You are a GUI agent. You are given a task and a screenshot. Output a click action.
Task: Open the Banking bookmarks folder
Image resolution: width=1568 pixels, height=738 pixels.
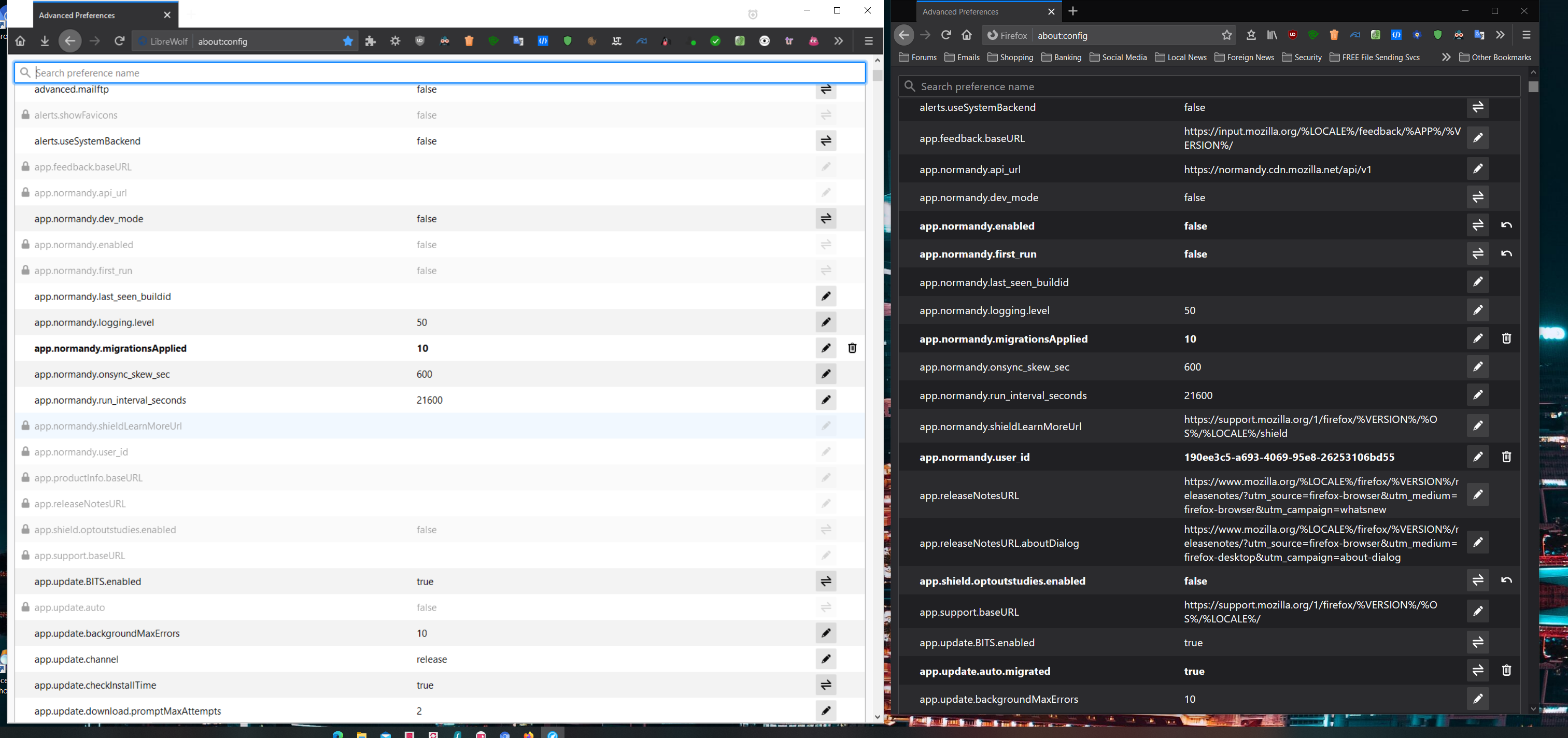(x=1061, y=57)
